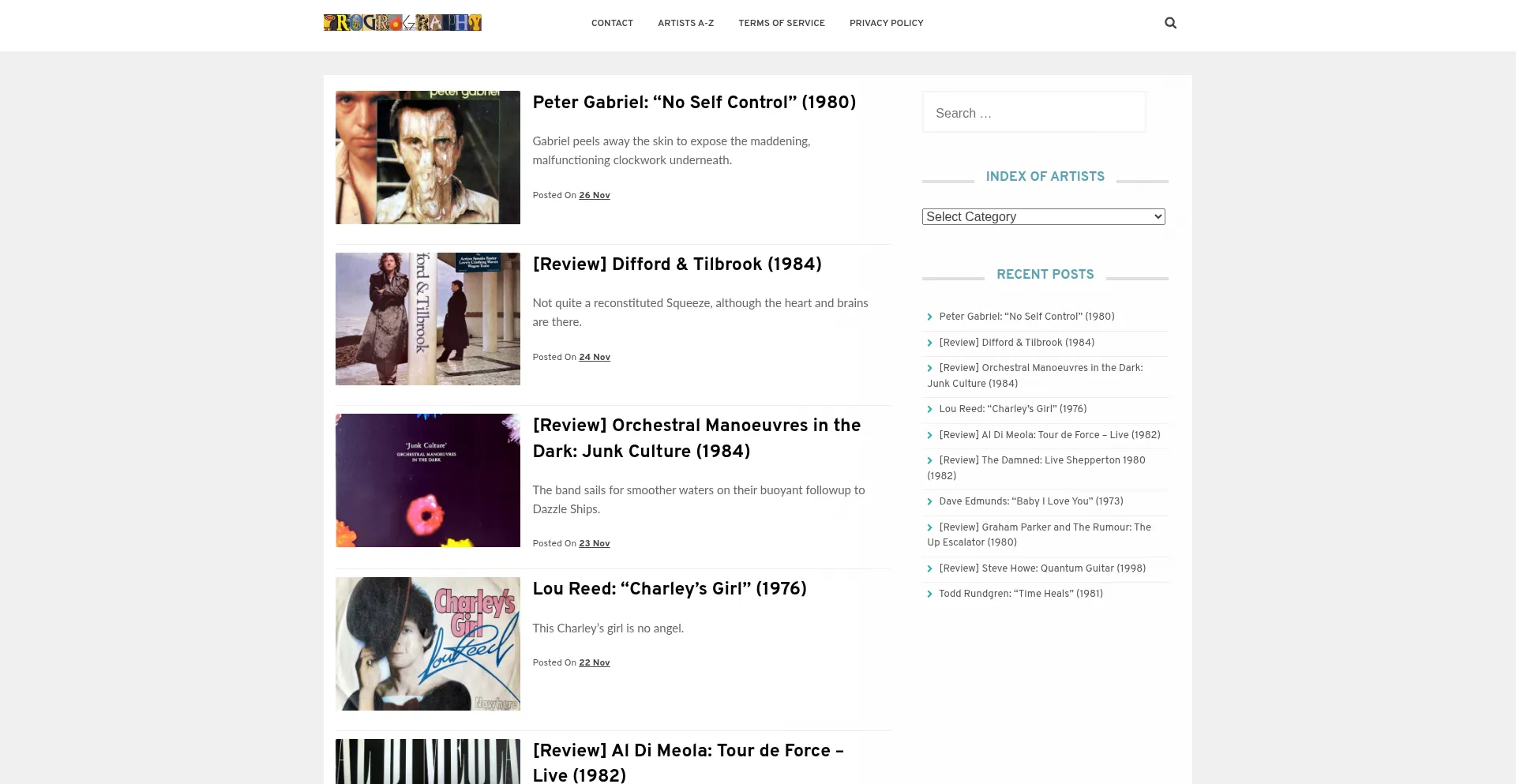Open Steve Howe Quantum Guitar recent post
The image size is (1516, 784).
pos(1041,568)
